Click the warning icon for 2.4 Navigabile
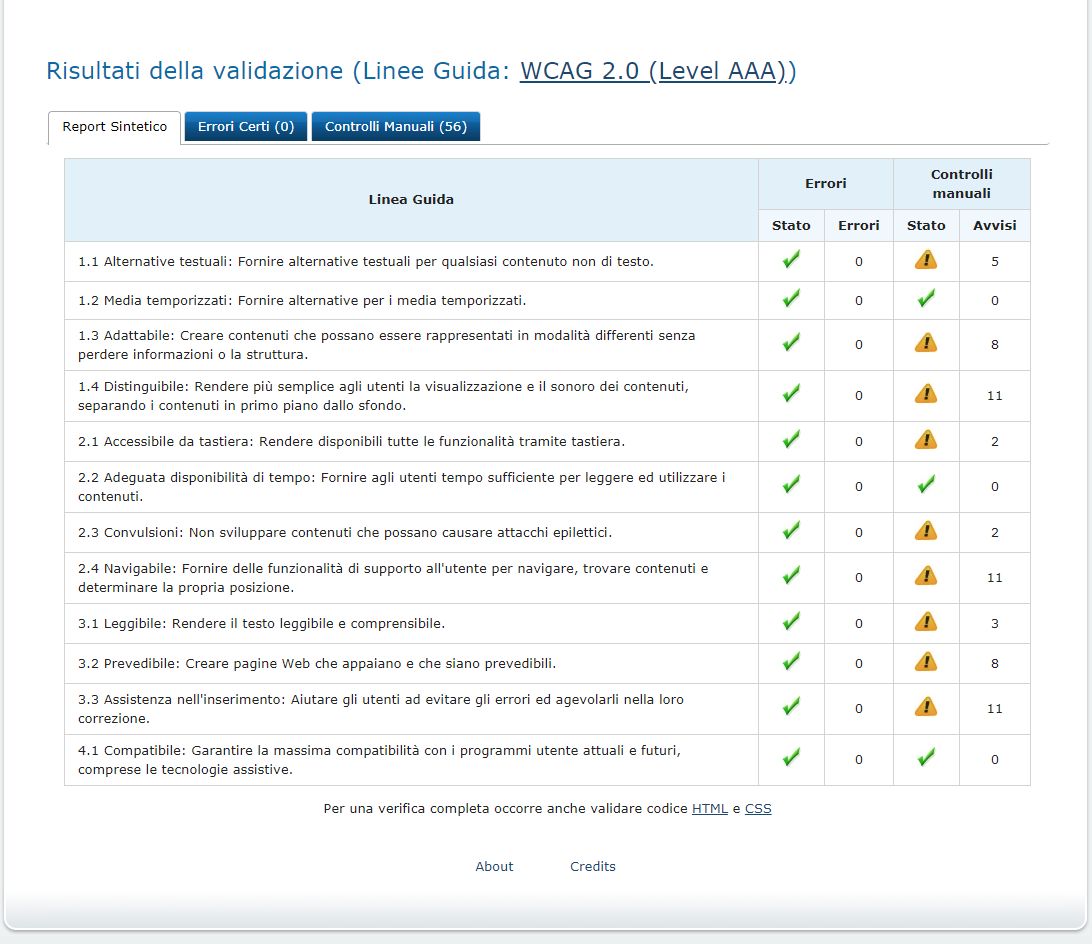Screen dimensions: 1092x944 (x=926, y=575)
